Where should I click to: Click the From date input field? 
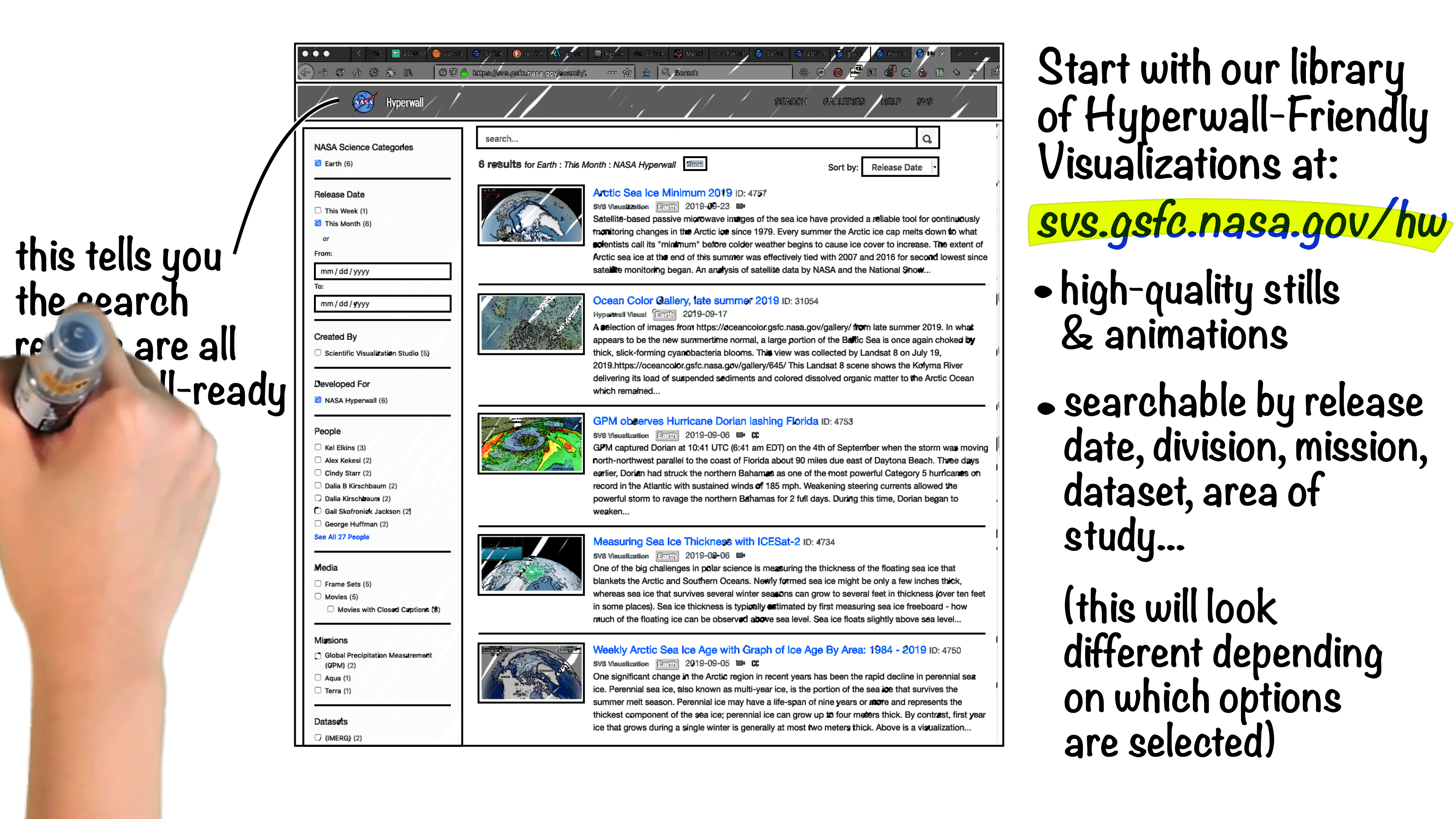(383, 271)
